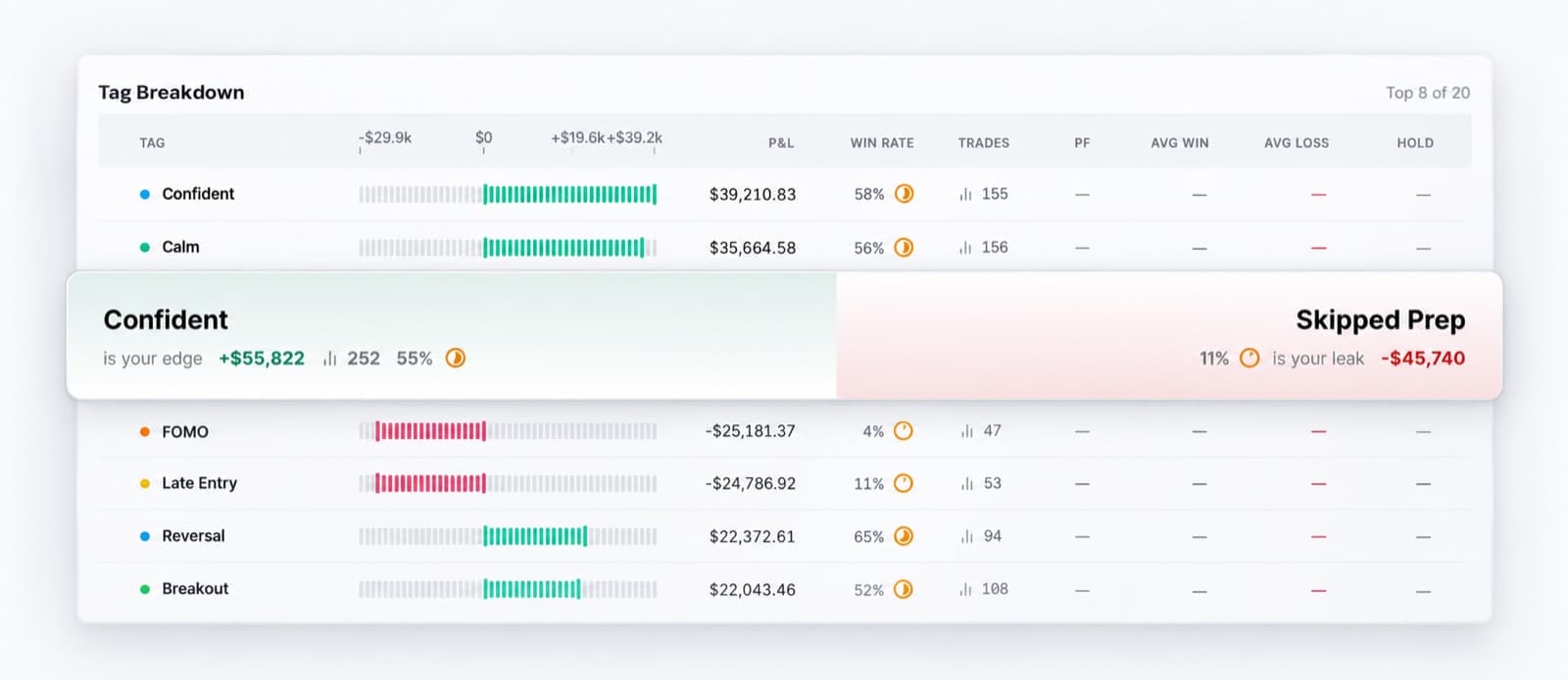The height and width of the screenshot is (680, 1568).
Task: Click the red P&L bar for FOMO
Action: coord(430,431)
